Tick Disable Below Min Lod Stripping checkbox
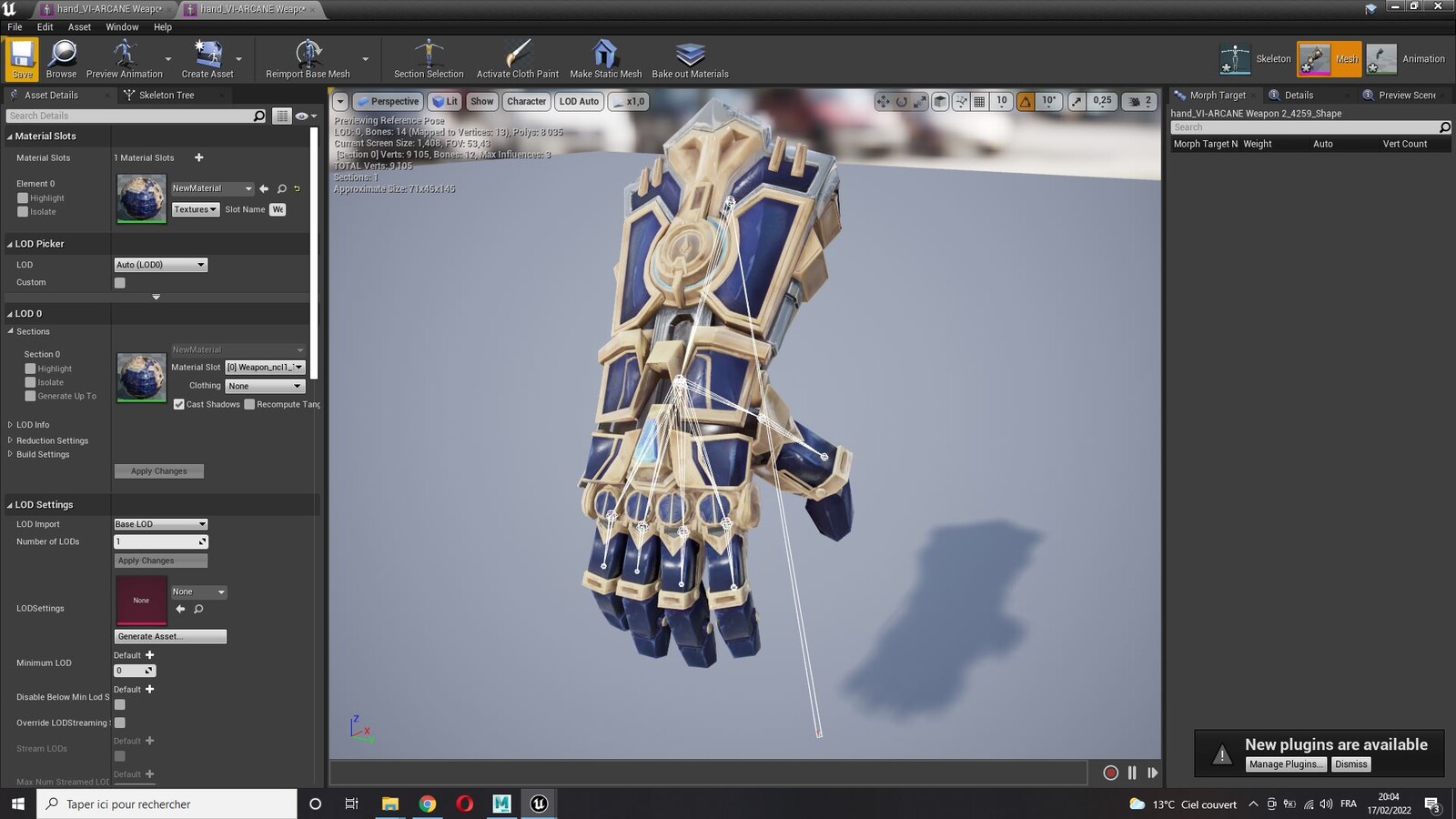This screenshot has width=1456, height=819. point(119,704)
